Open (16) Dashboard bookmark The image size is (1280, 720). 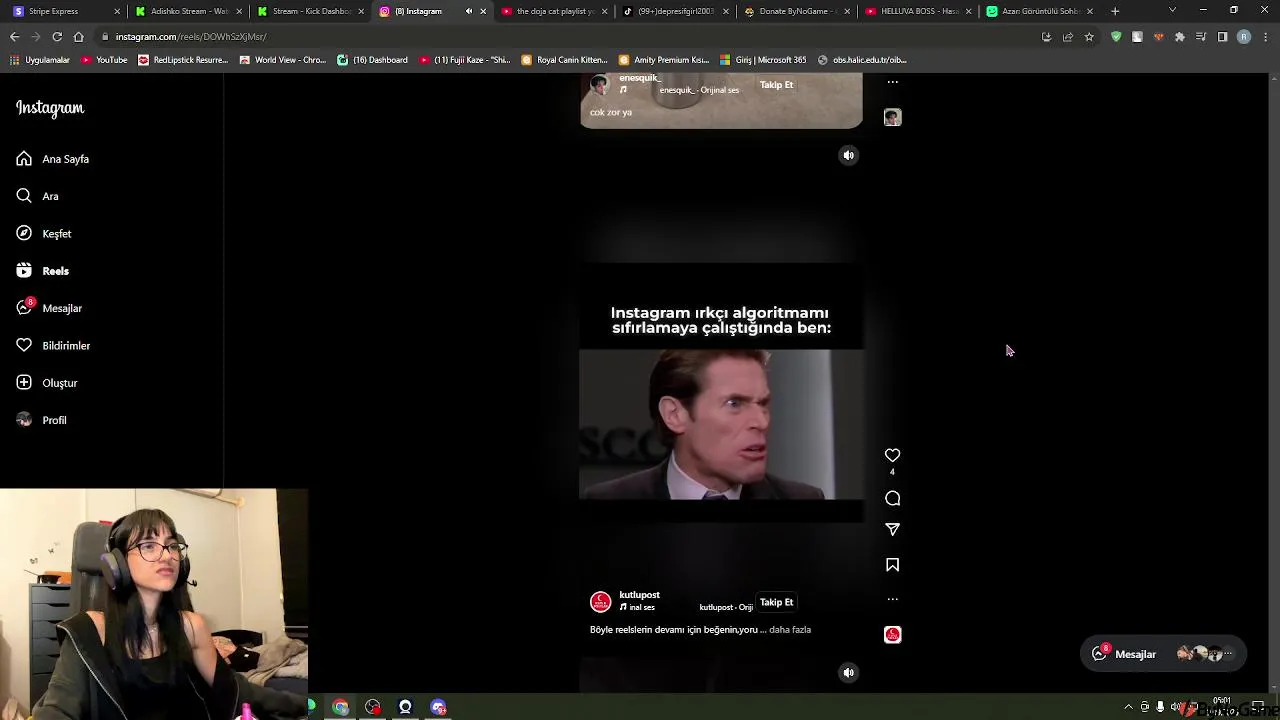point(372,60)
